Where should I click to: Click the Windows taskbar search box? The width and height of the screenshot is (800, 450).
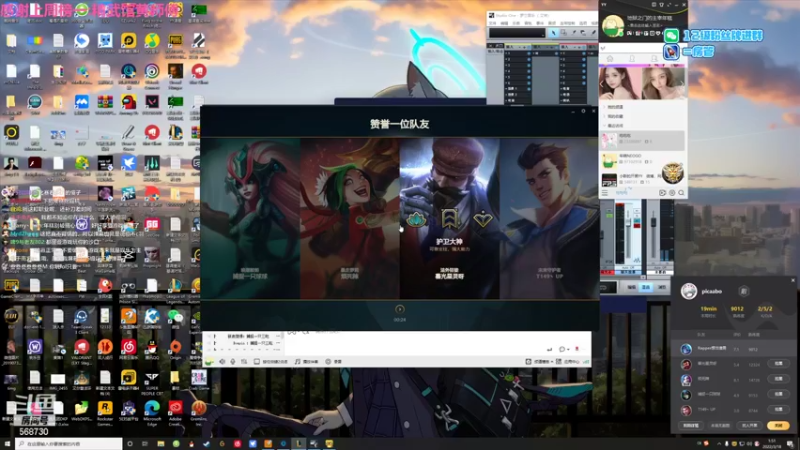[x=69, y=444]
